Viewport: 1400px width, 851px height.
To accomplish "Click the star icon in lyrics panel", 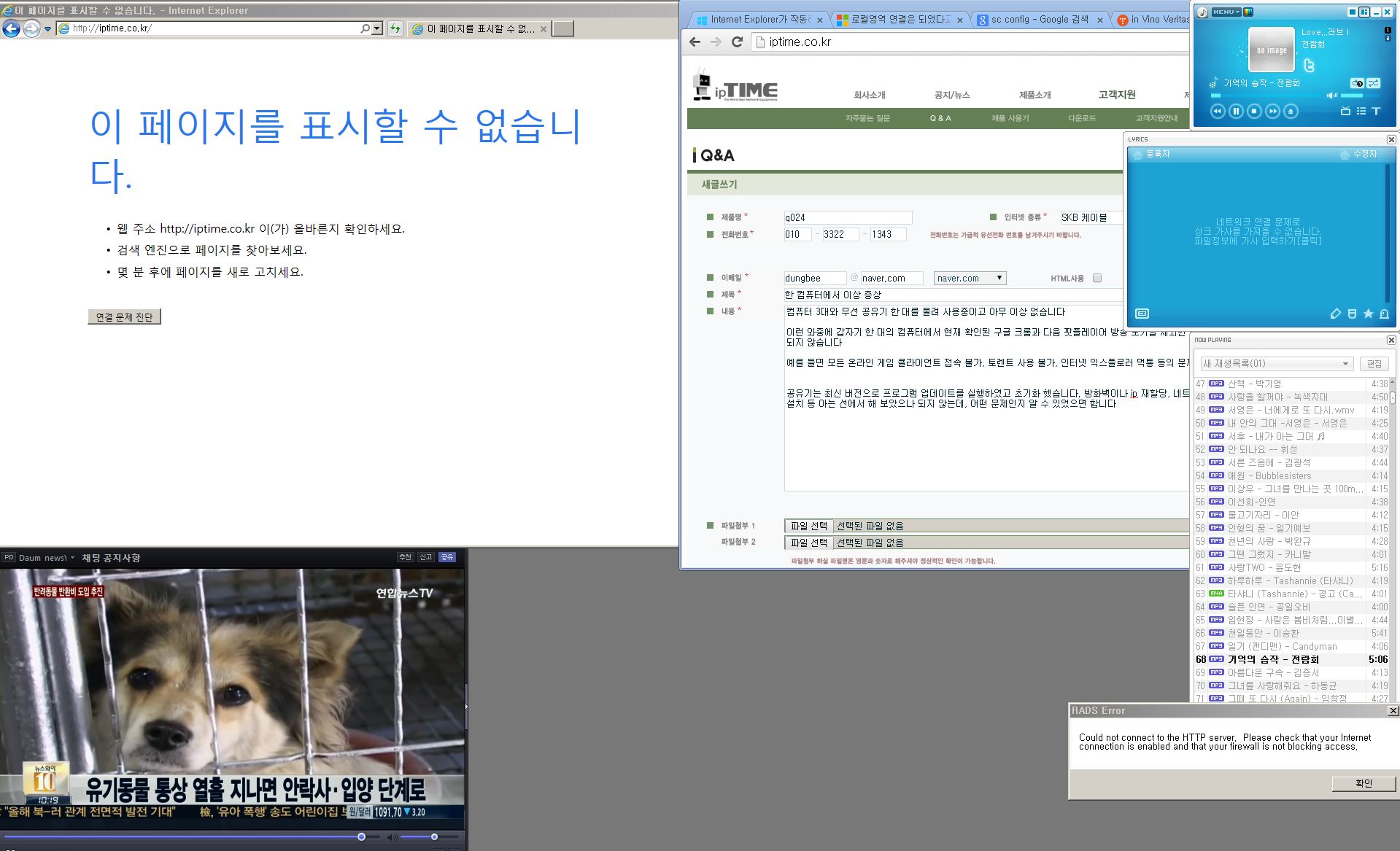I will click(1368, 314).
